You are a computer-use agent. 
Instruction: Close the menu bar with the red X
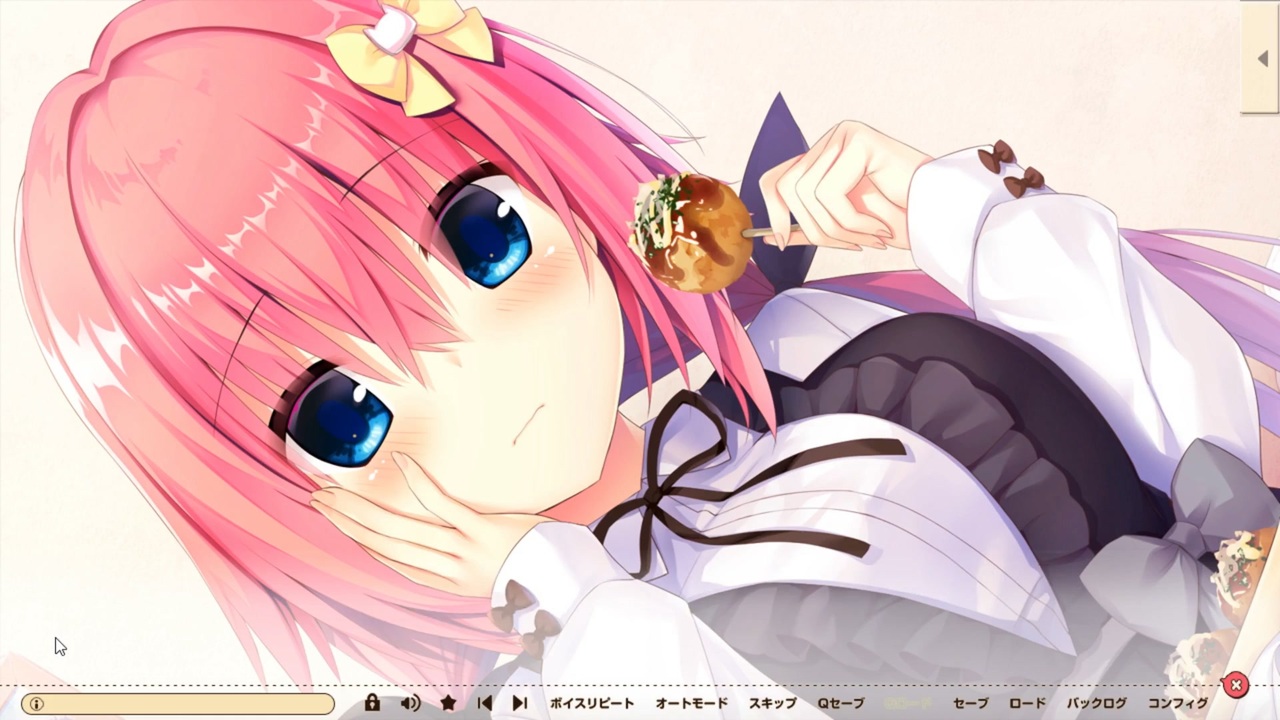(x=1236, y=685)
